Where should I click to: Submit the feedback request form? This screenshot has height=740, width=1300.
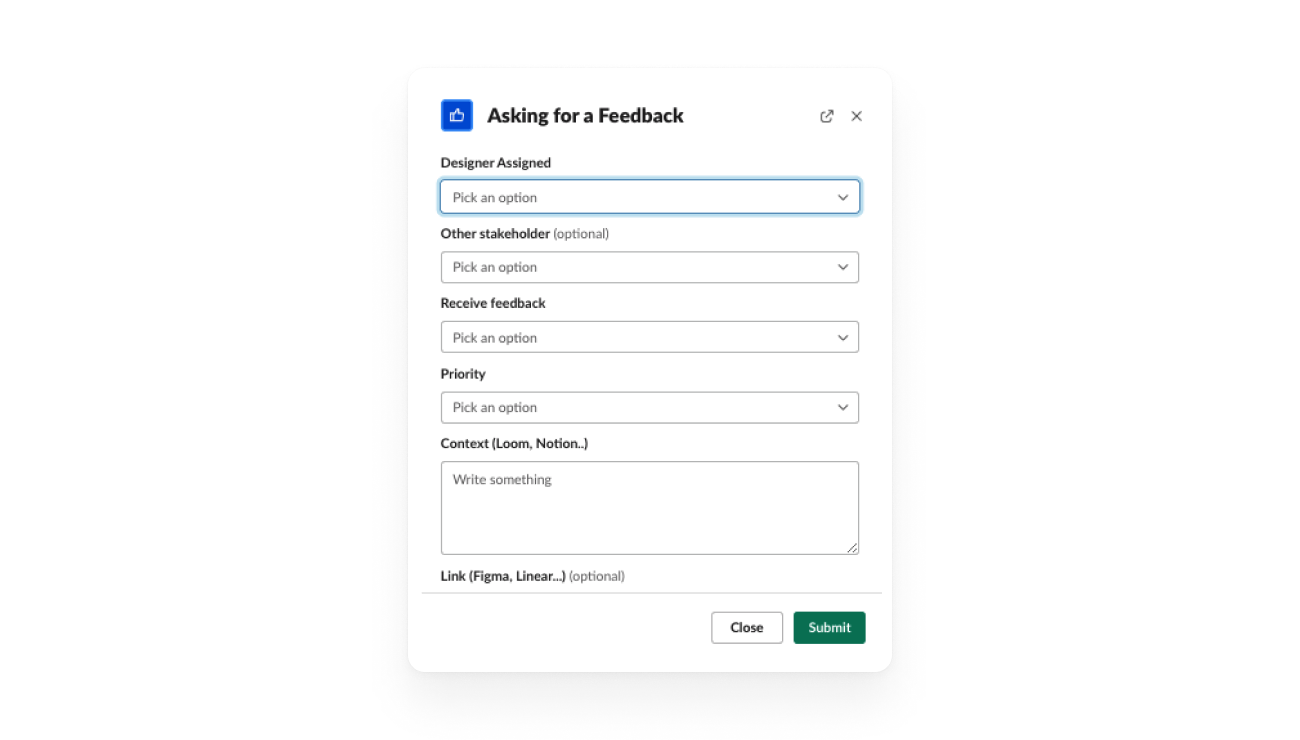pyautogui.click(x=830, y=628)
